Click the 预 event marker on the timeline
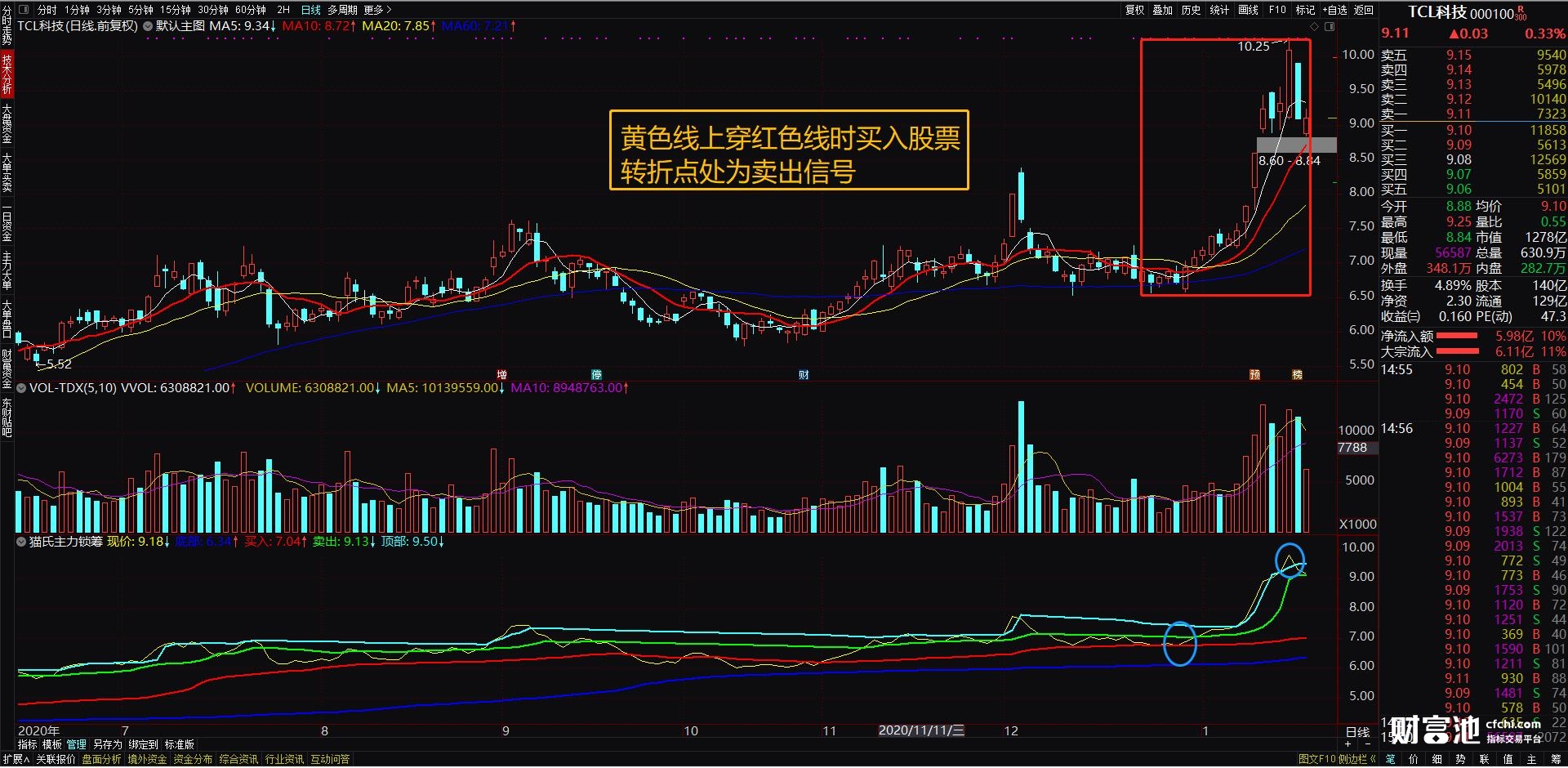Screen dimensions: 1568x768 click(x=1254, y=375)
